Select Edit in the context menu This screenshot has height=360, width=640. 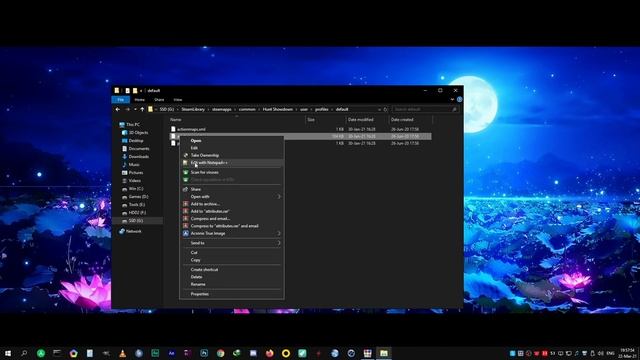(x=232, y=148)
